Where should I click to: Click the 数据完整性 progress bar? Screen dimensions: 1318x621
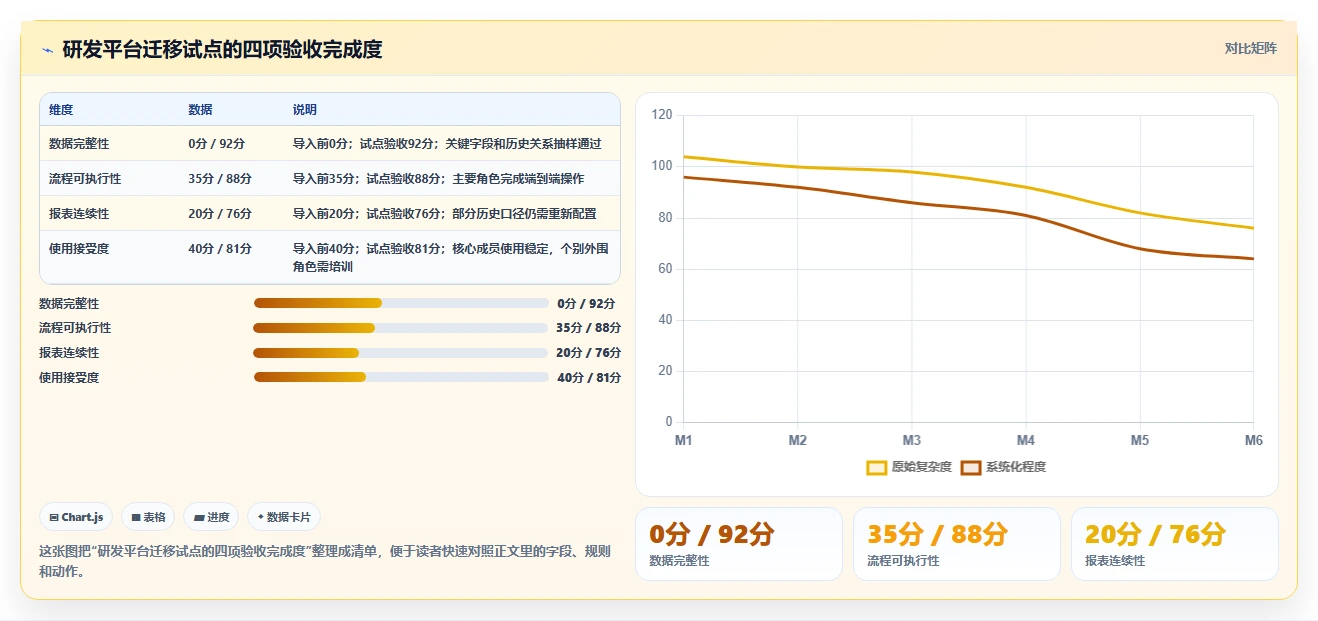(x=401, y=303)
